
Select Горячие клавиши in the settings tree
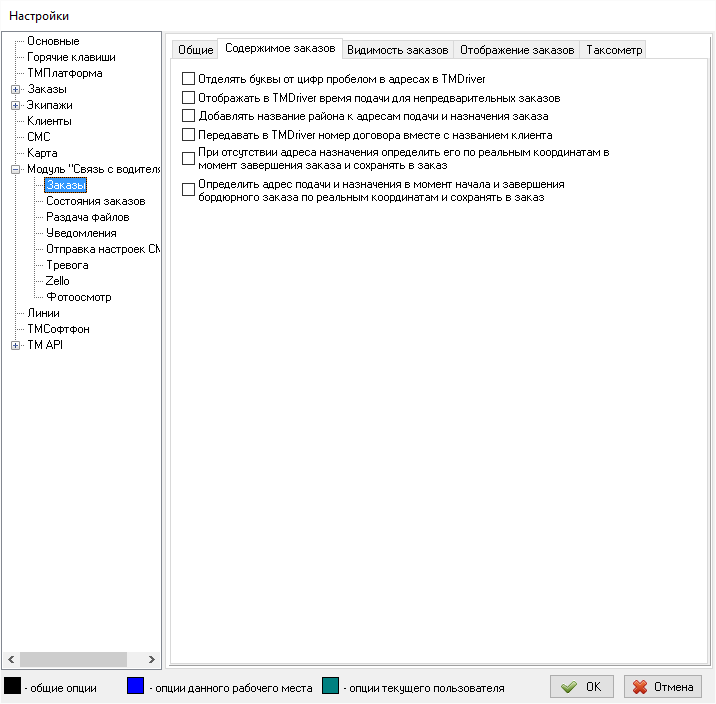coord(71,57)
